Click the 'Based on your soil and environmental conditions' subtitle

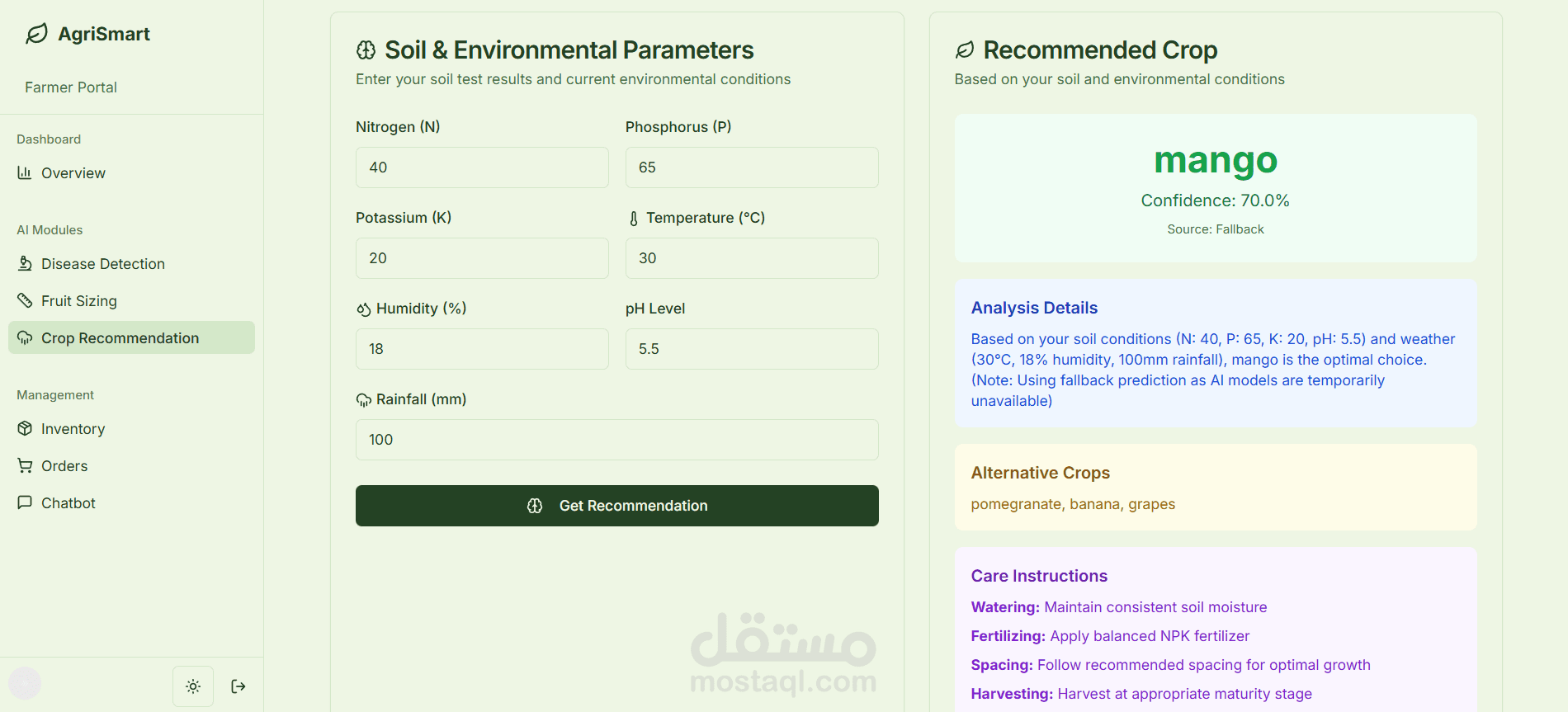(x=1119, y=79)
